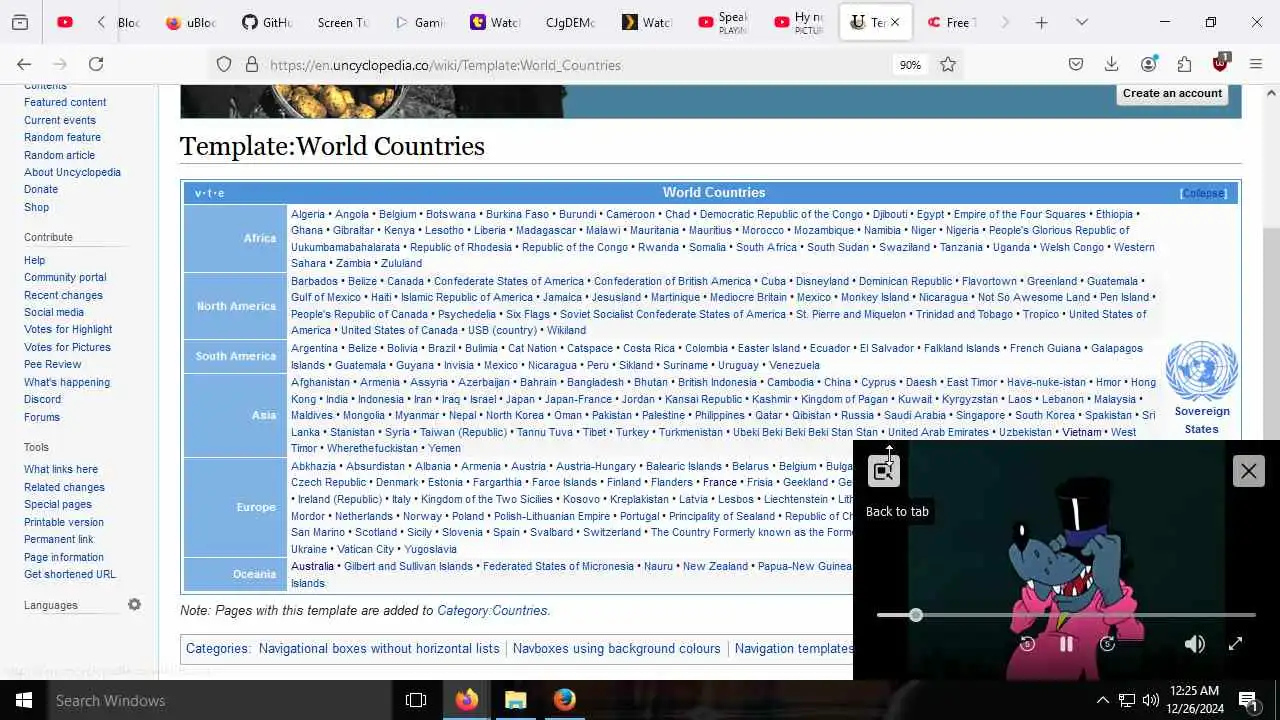Bookmark this page with the star icon
1280x720 pixels.
tap(948, 64)
